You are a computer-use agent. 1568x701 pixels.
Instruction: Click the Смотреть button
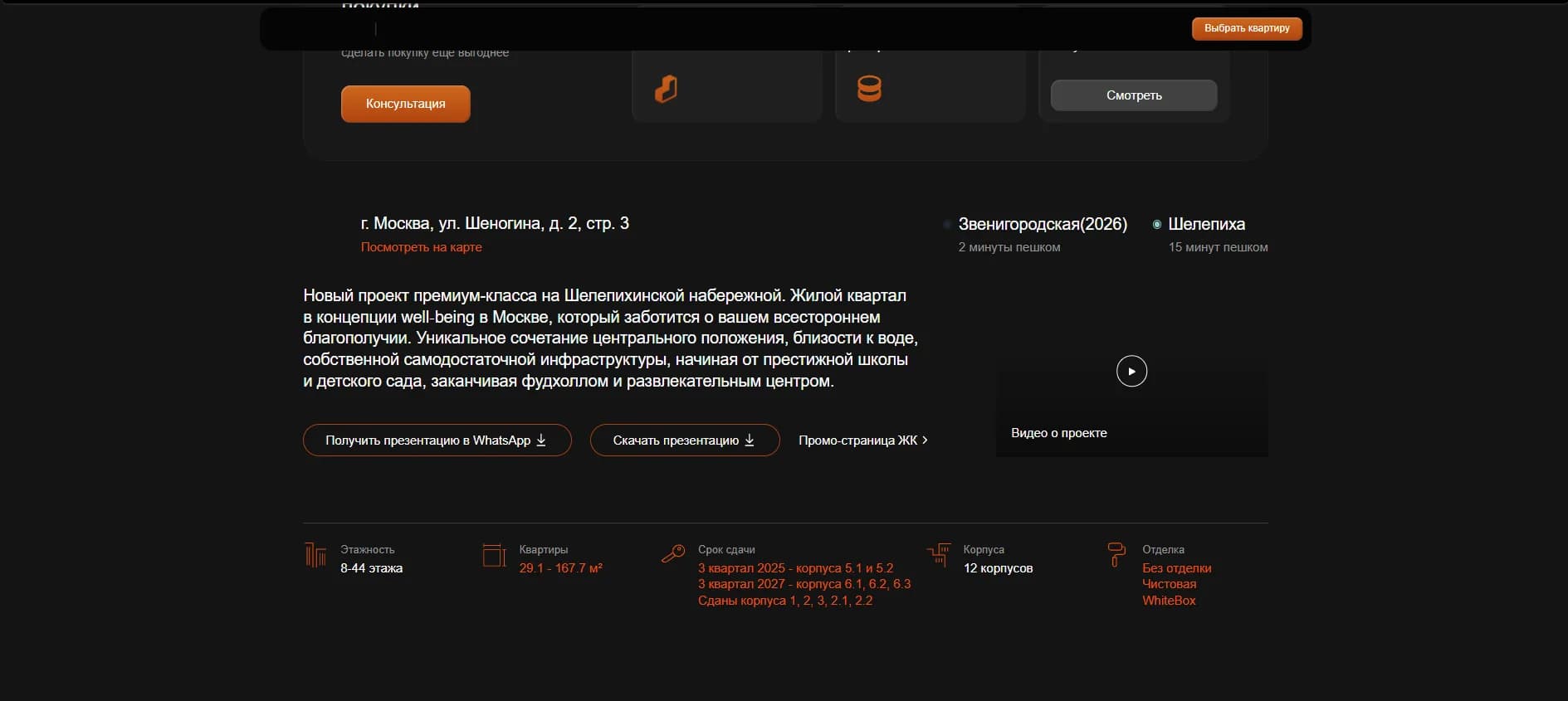point(1134,95)
